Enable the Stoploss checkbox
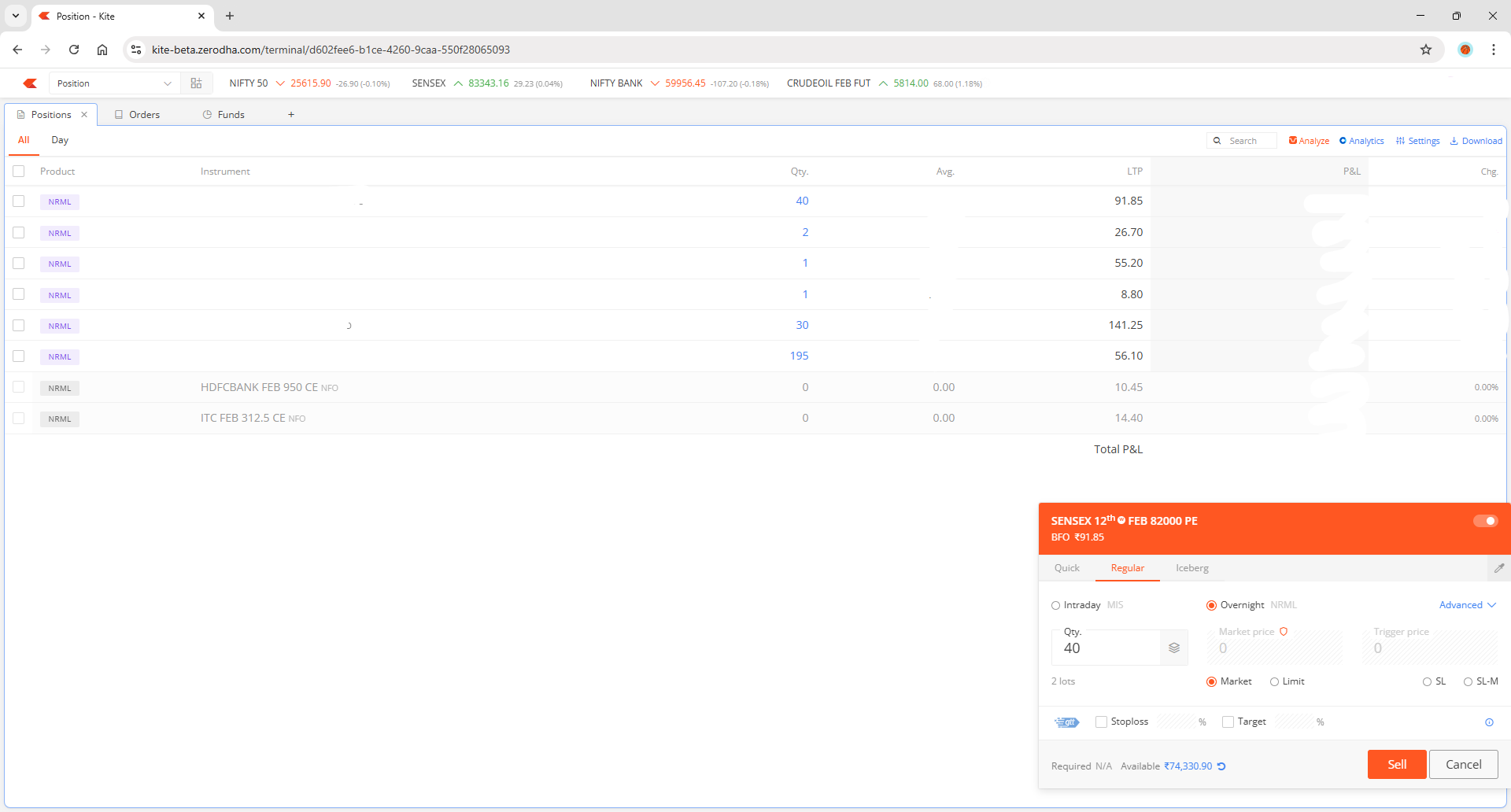The height and width of the screenshot is (812, 1511). [1101, 722]
